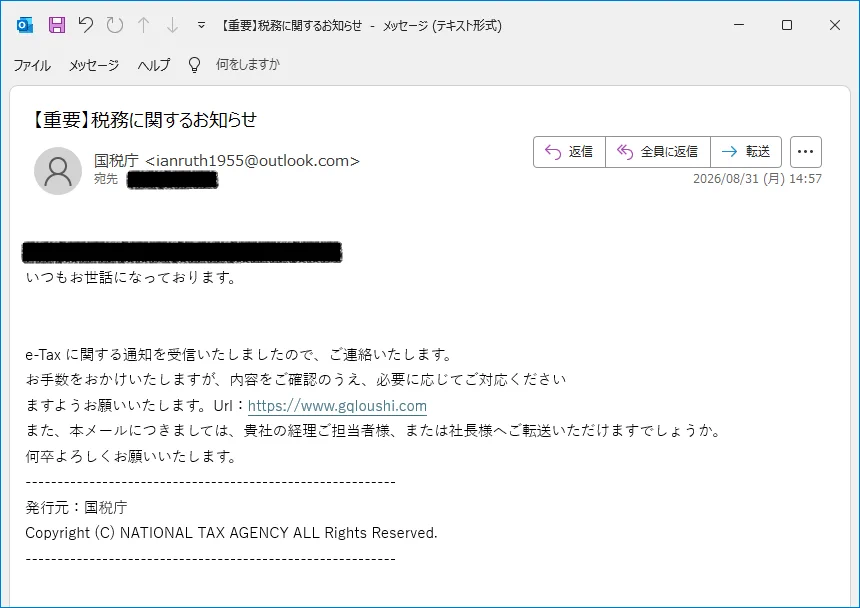This screenshot has height=608, width=860.
Task: Click the Outlook app icon in title bar
Action: pyautogui.click(x=25, y=25)
